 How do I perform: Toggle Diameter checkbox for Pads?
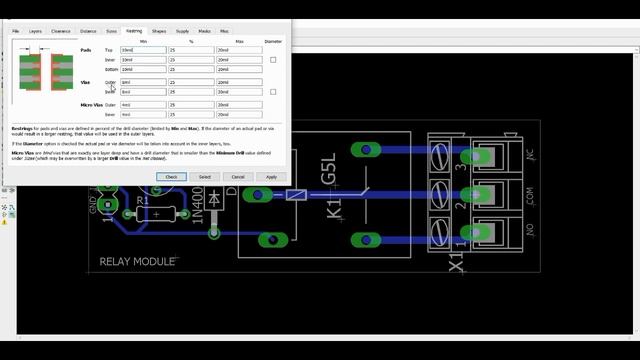click(x=273, y=60)
